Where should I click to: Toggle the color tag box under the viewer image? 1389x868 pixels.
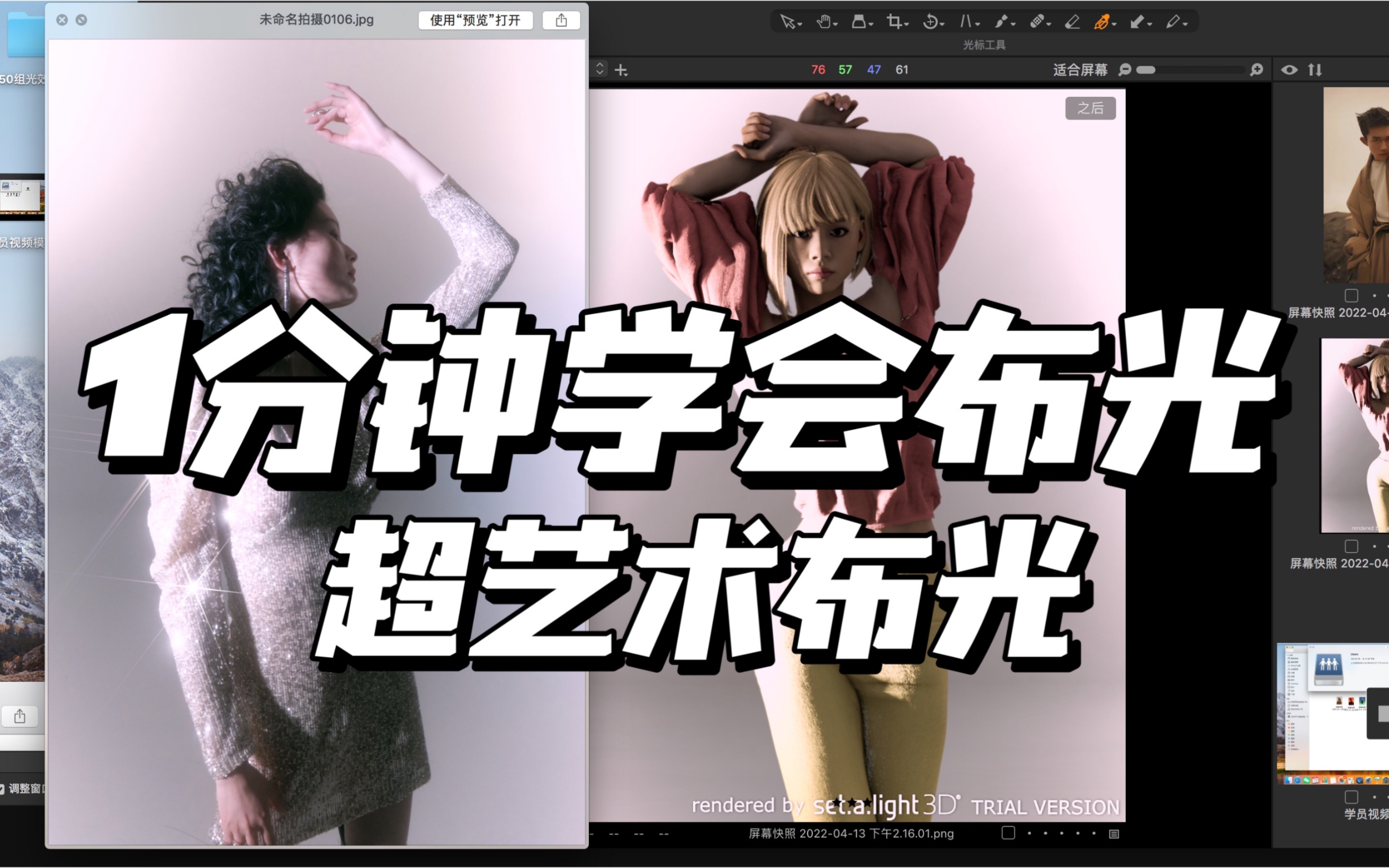click(x=1008, y=833)
